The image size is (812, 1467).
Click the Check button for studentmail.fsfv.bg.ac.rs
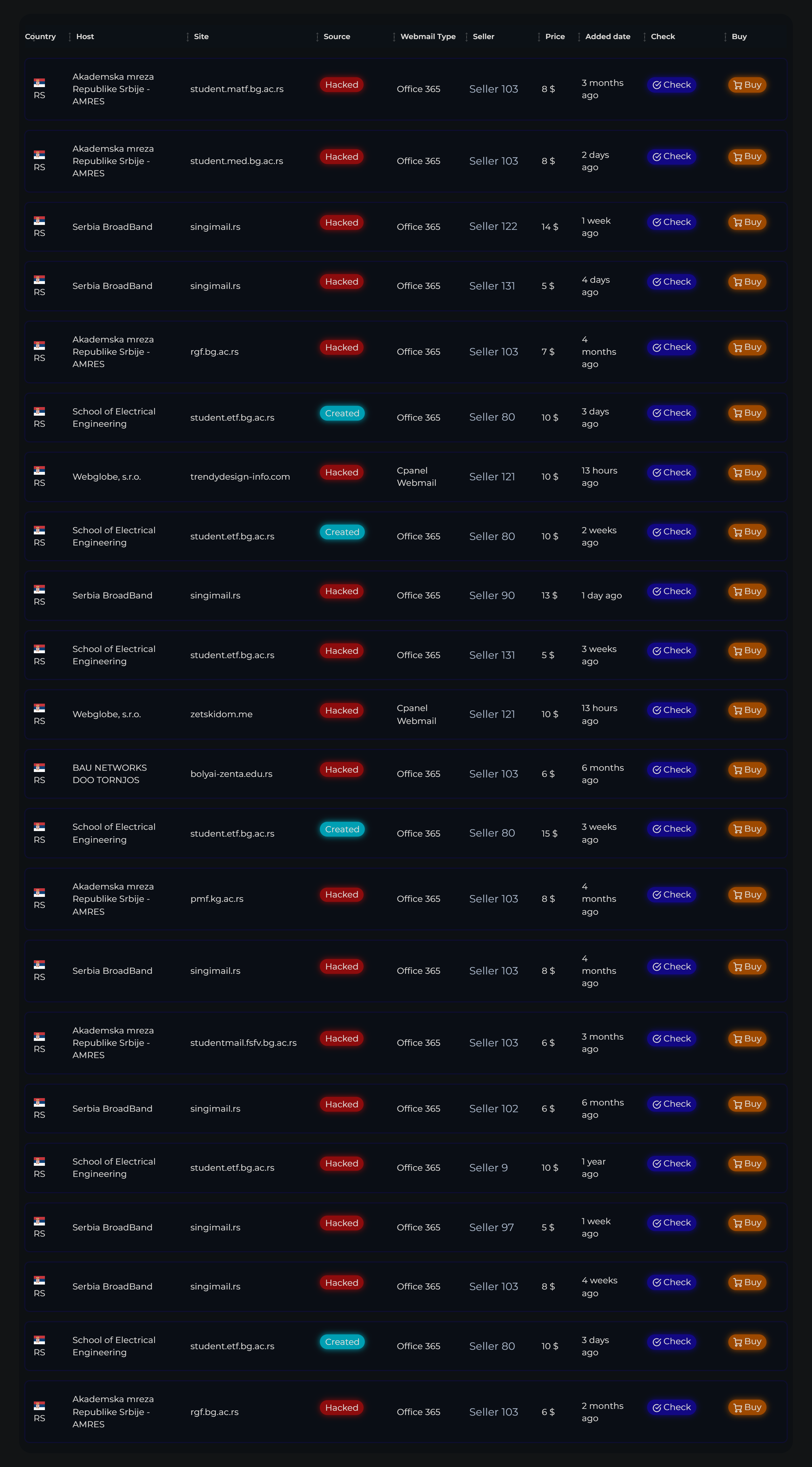pos(671,1039)
